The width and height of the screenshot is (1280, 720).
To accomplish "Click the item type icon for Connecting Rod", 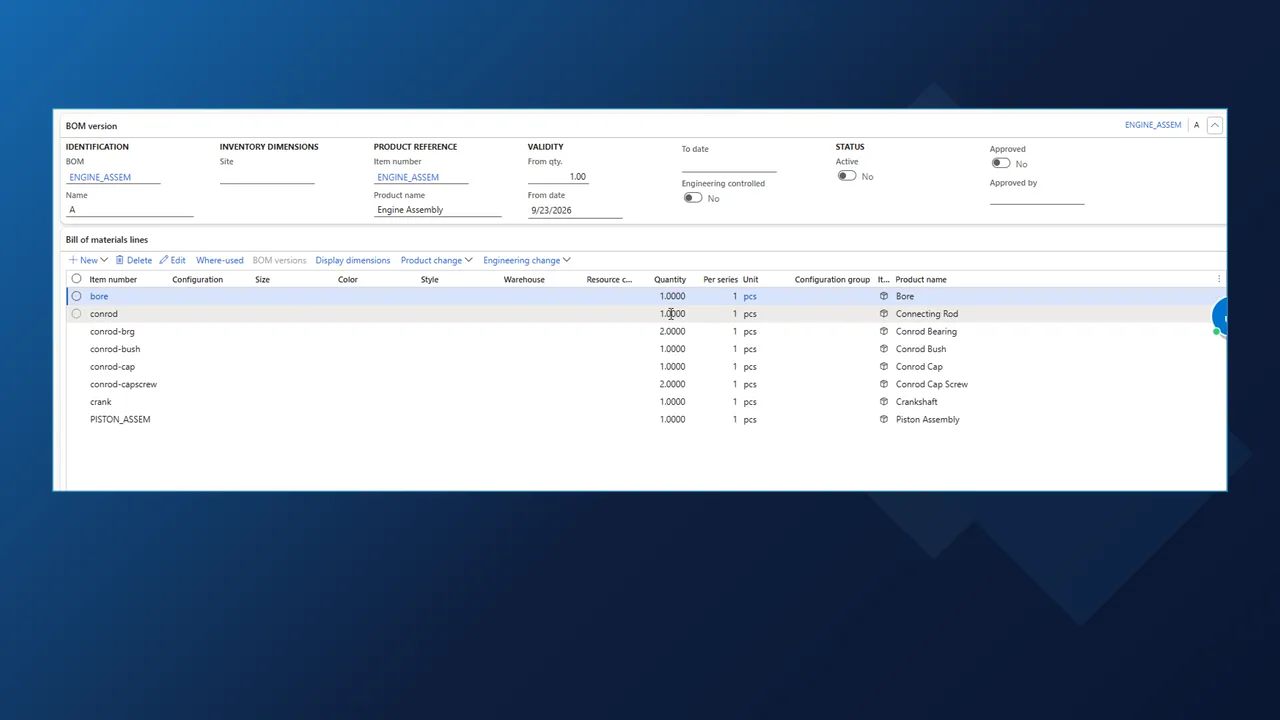I will (884, 314).
